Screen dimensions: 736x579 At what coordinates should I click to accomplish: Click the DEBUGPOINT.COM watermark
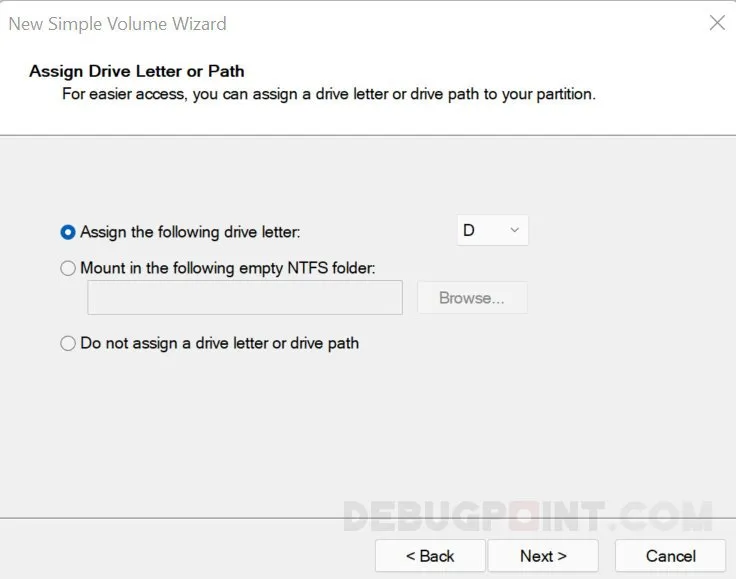coord(527,516)
